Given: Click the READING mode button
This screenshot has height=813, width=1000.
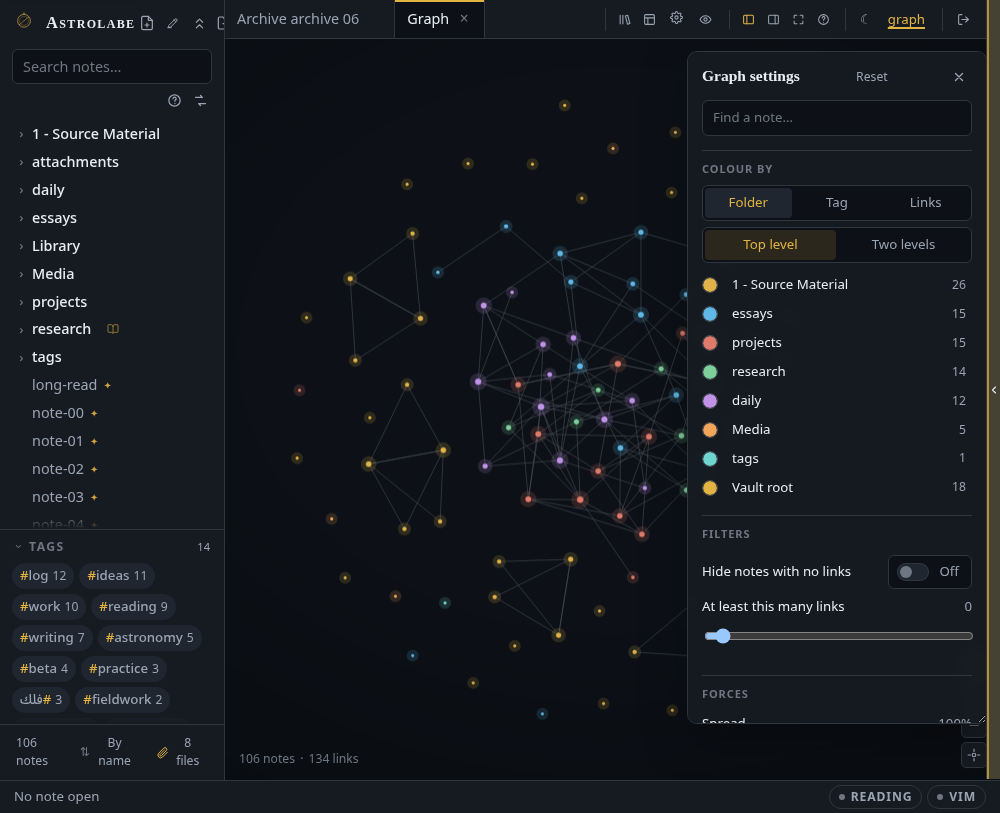Looking at the screenshot, I should click(x=874, y=796).
